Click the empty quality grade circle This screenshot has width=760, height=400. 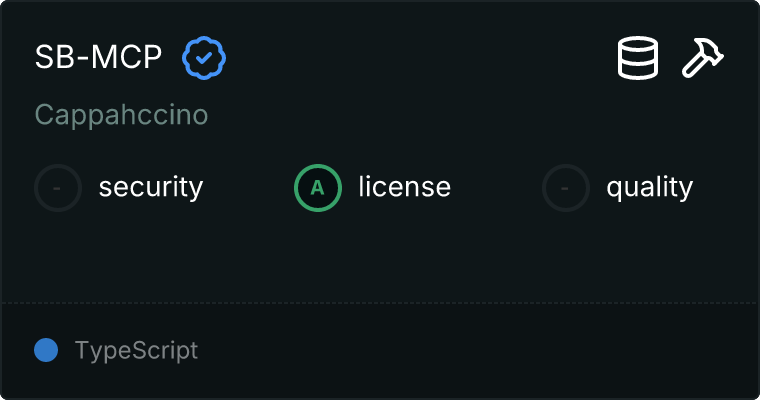pyautogui.click(x=566, y=188)
